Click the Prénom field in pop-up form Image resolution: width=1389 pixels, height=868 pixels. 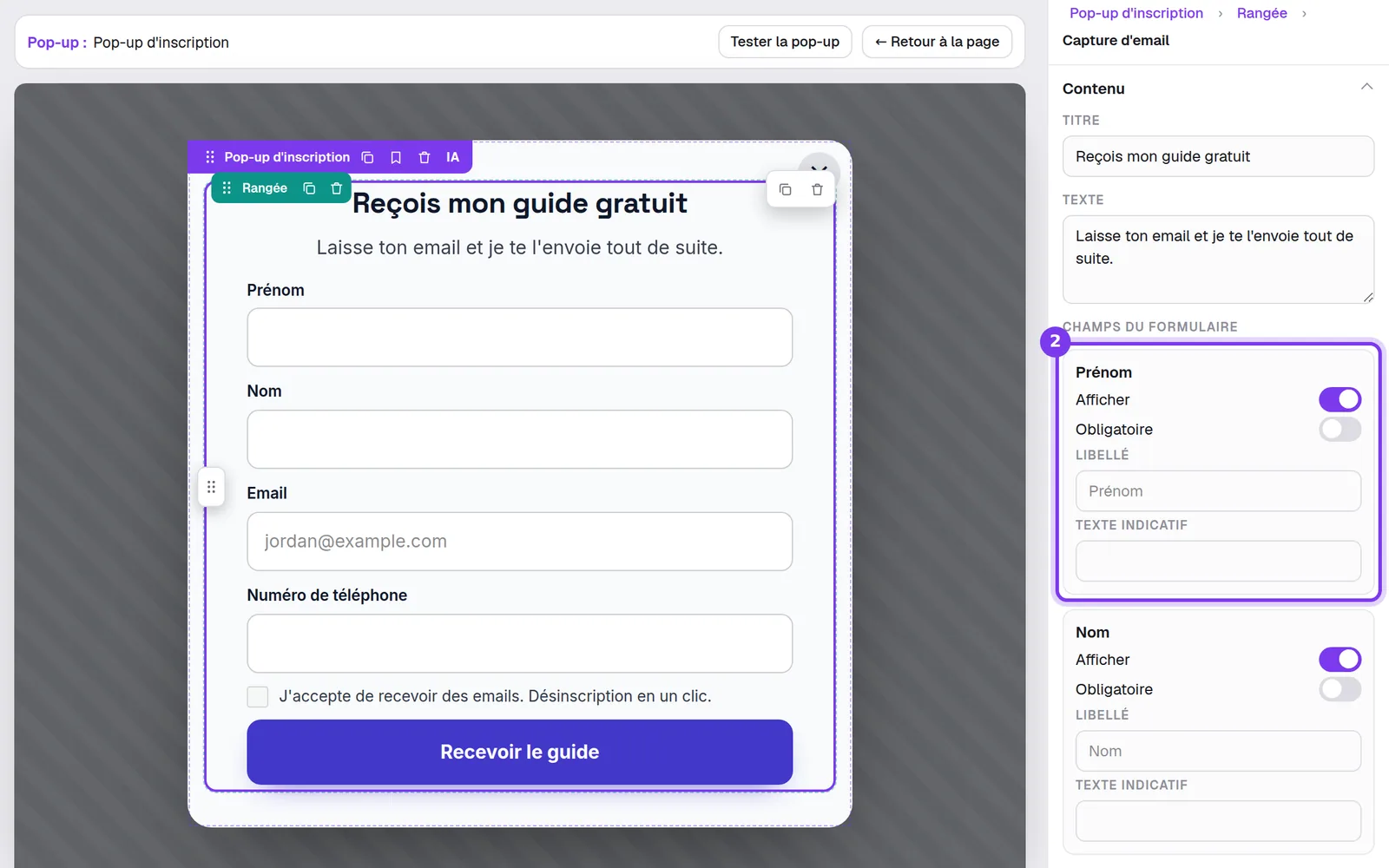tap(519, 337)
